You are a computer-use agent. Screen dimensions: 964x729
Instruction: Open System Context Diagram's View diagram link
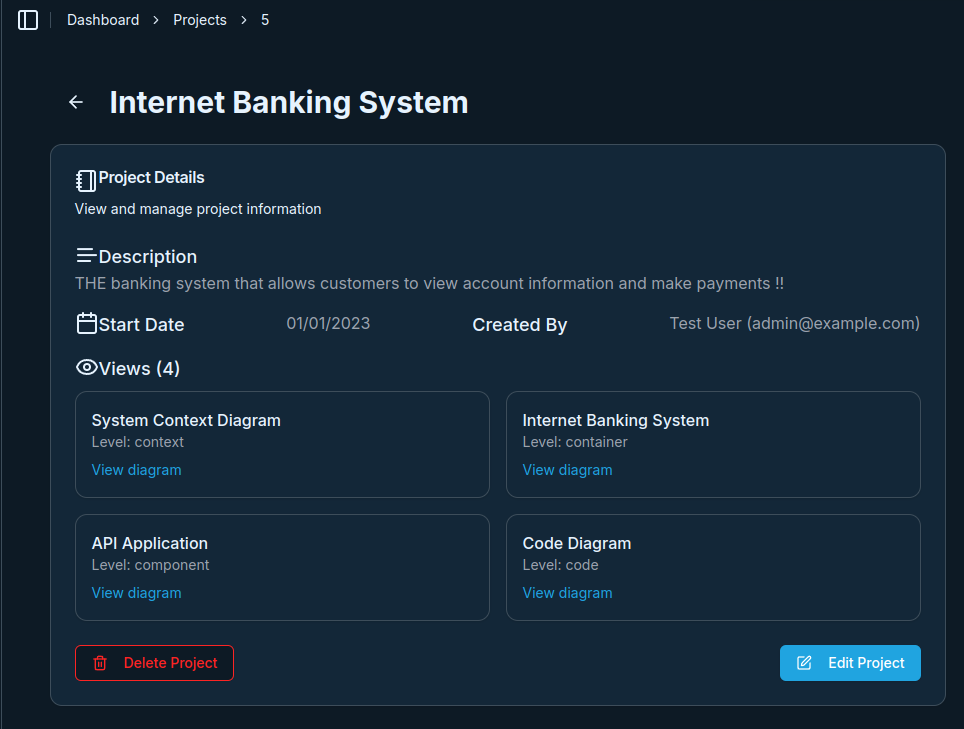tap(136, 470)
